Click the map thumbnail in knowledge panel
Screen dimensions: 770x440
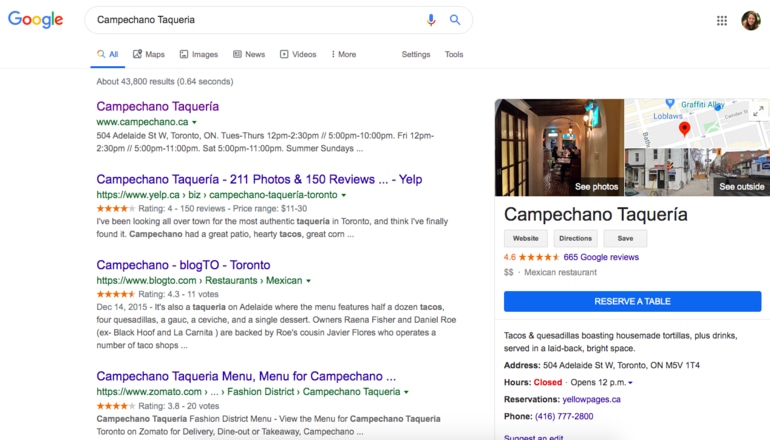coord(697,123)
